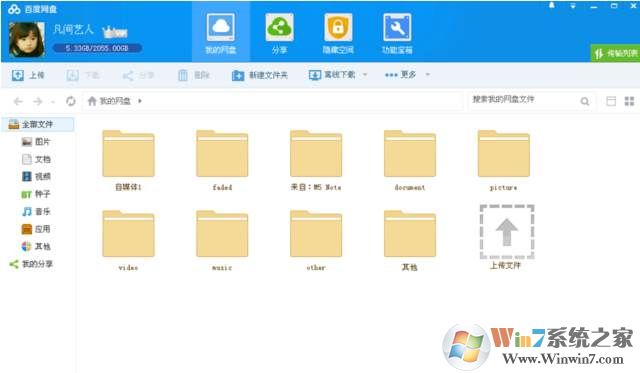Click the share toolbar button
Image resolution: width=640 pixels, height=373 pixels.
(138, 75)
